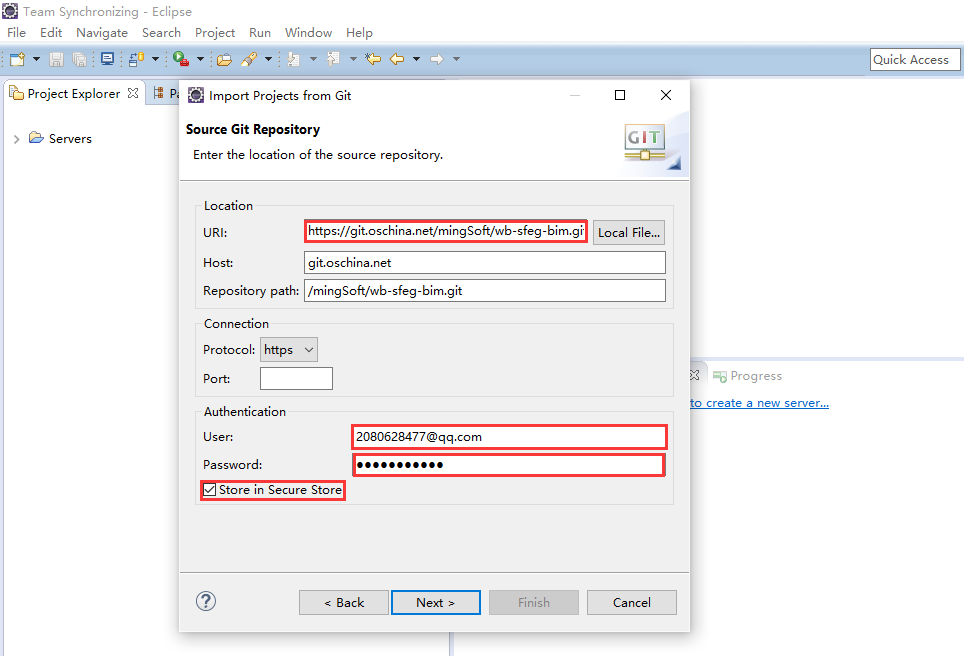Click the New wizard toolbar icon
The image size is (964, 656).
[17, 59]
